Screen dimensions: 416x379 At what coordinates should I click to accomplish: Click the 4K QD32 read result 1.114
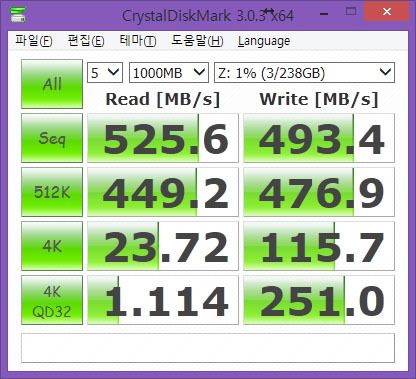163,300
